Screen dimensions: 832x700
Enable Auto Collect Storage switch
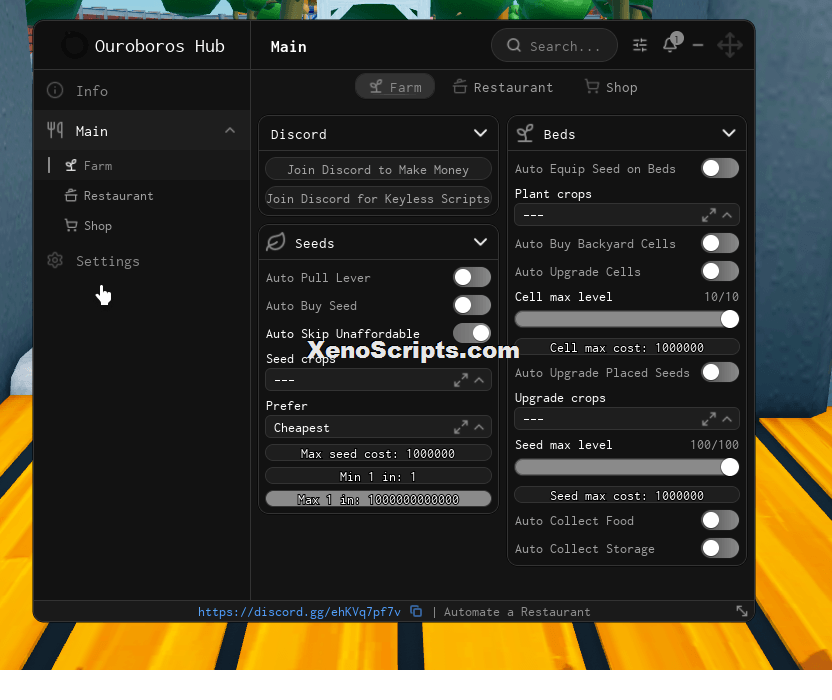(720, 548)
